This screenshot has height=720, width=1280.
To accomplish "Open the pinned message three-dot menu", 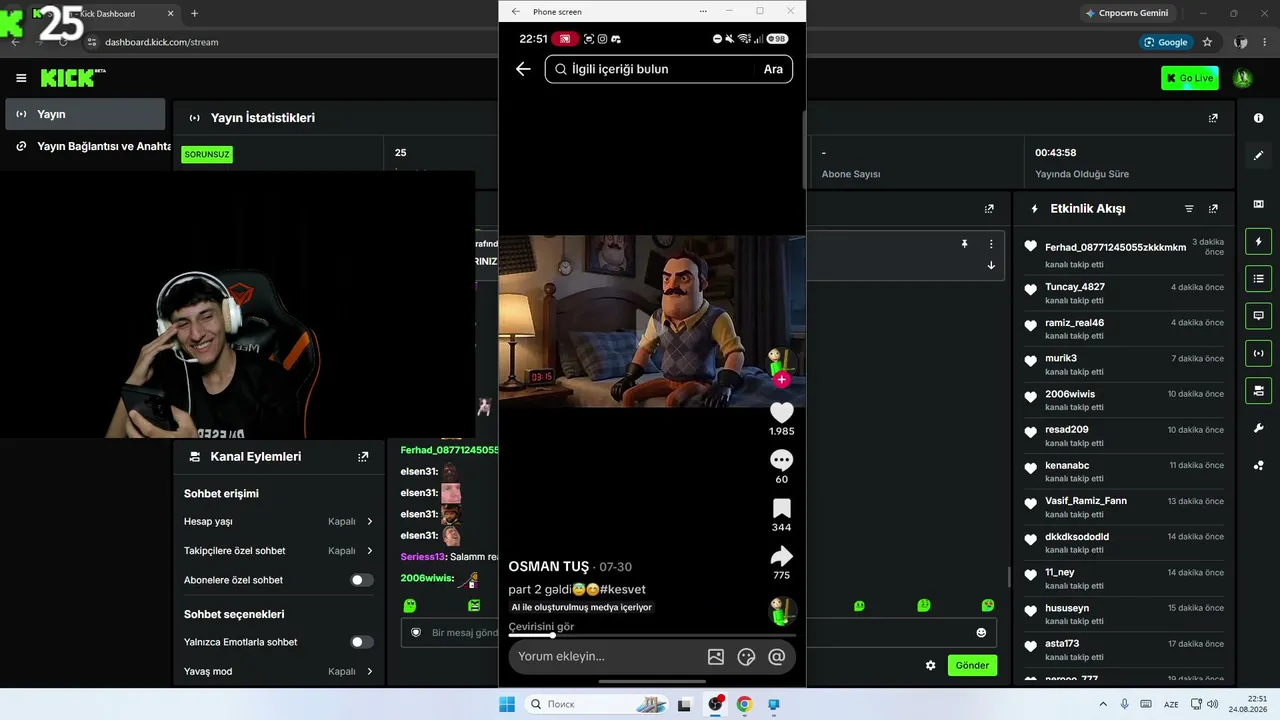I will pos(991,244).
